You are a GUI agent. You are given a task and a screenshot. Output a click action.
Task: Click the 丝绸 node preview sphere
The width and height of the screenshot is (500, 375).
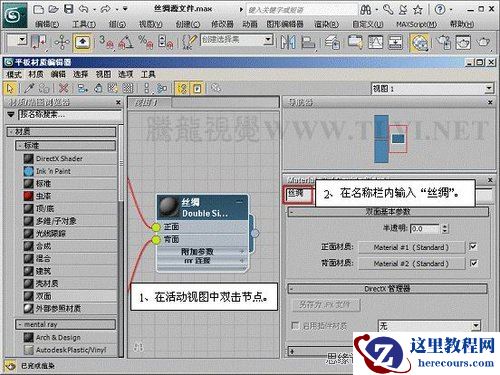click(169, 206)
